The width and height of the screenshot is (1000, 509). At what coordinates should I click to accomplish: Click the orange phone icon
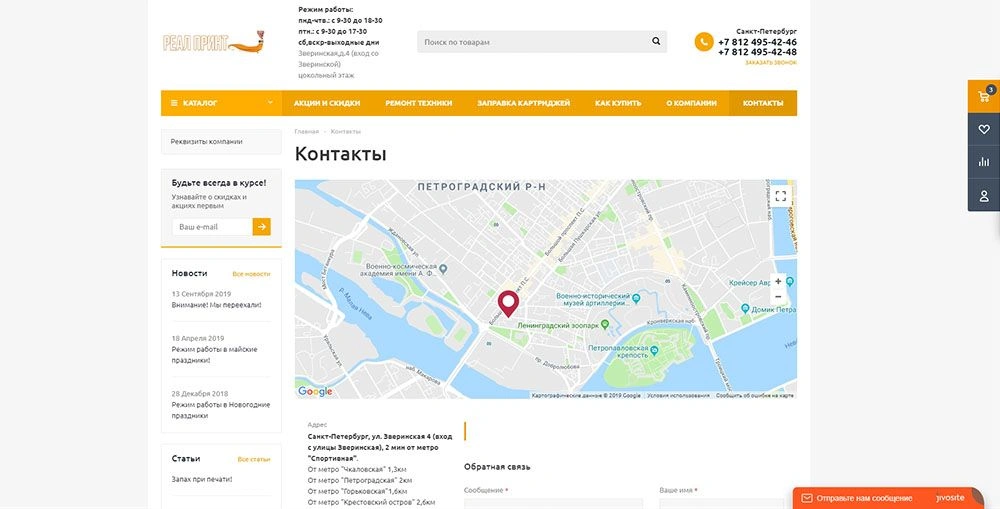pyautogui.click(x=704, y=41)
